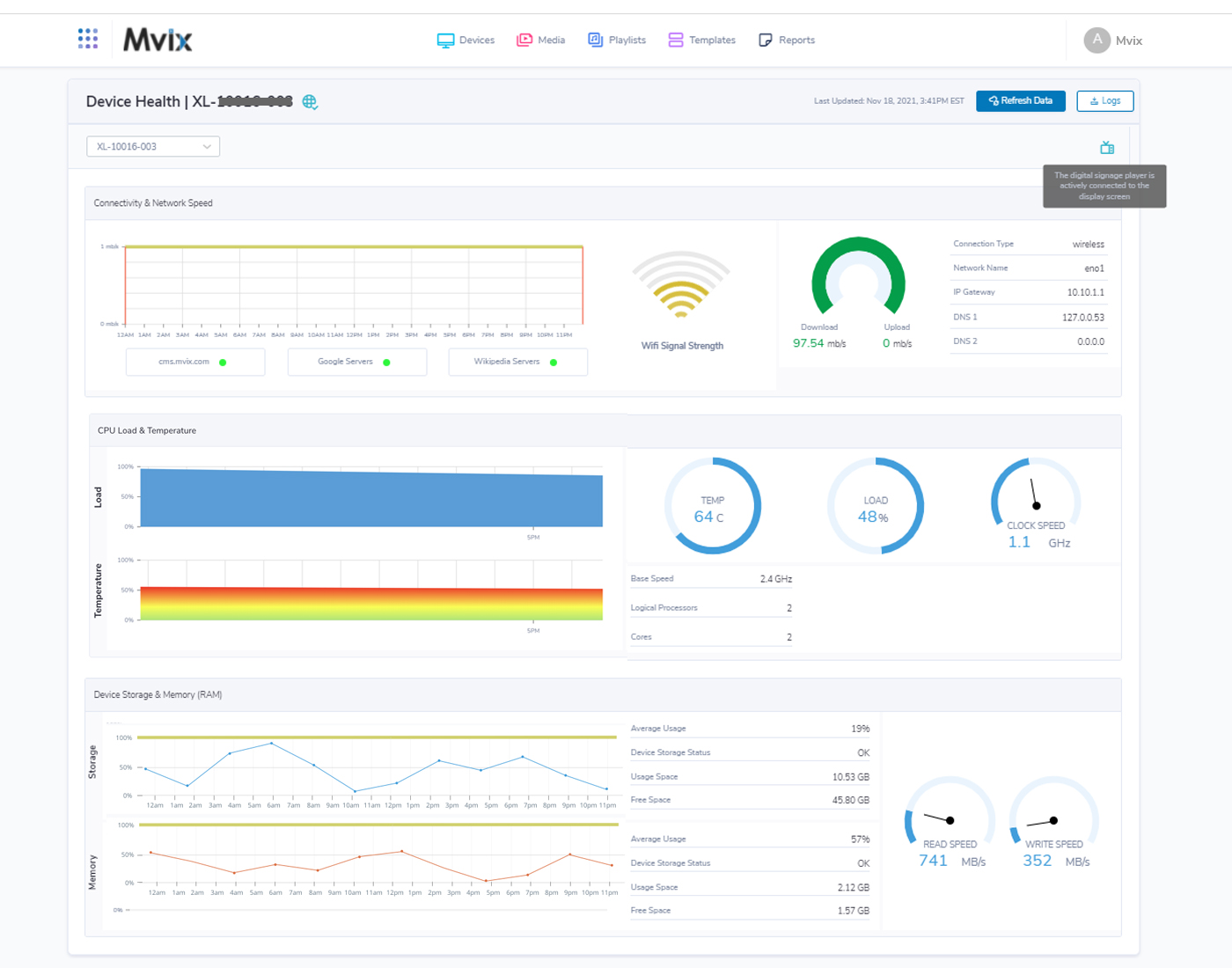The image size is (1232, 968).
Task: Click the Templates icon in navigation
Action: point(675,40)
